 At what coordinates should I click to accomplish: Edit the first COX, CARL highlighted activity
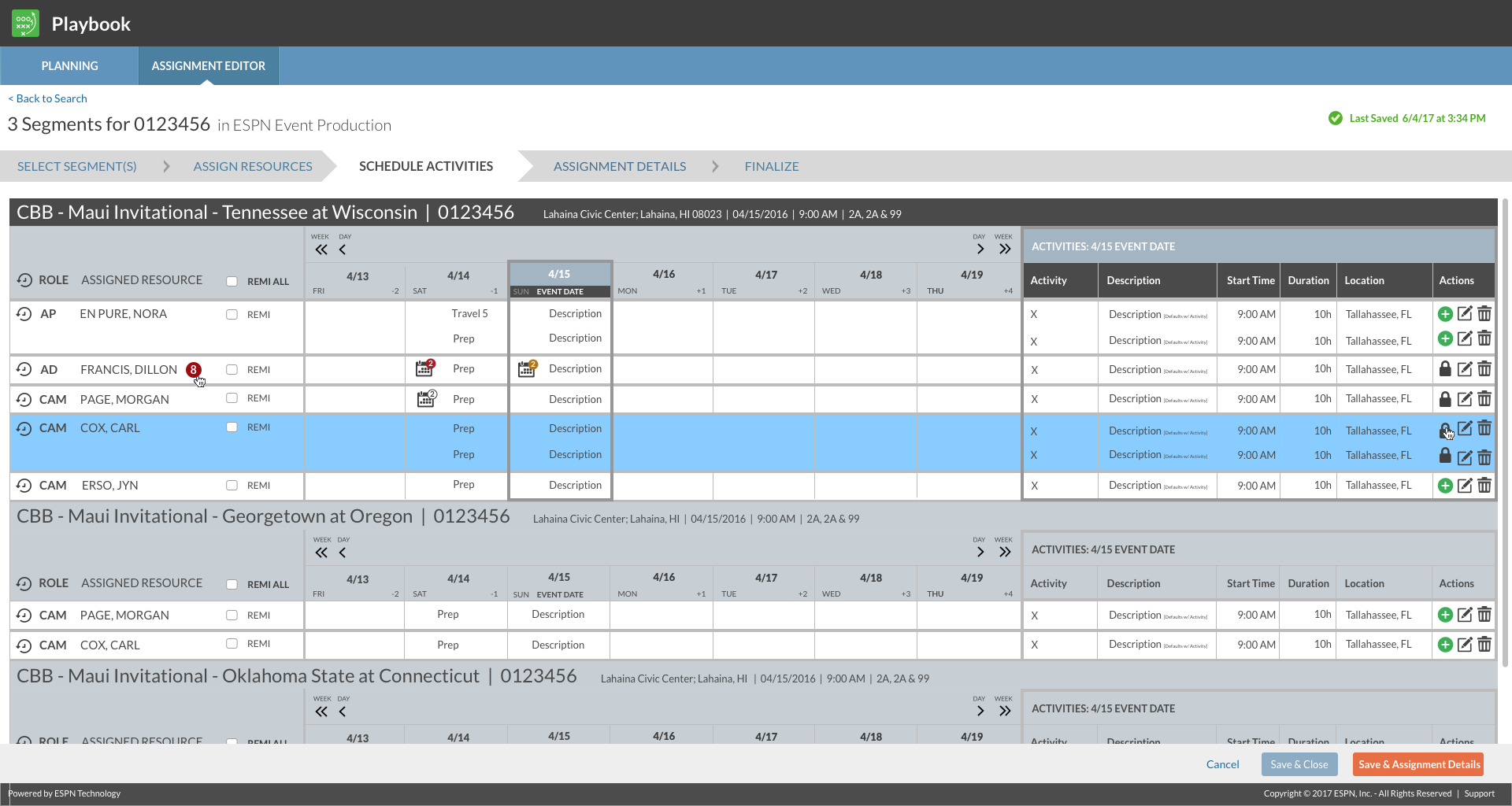click(1465, 428)
